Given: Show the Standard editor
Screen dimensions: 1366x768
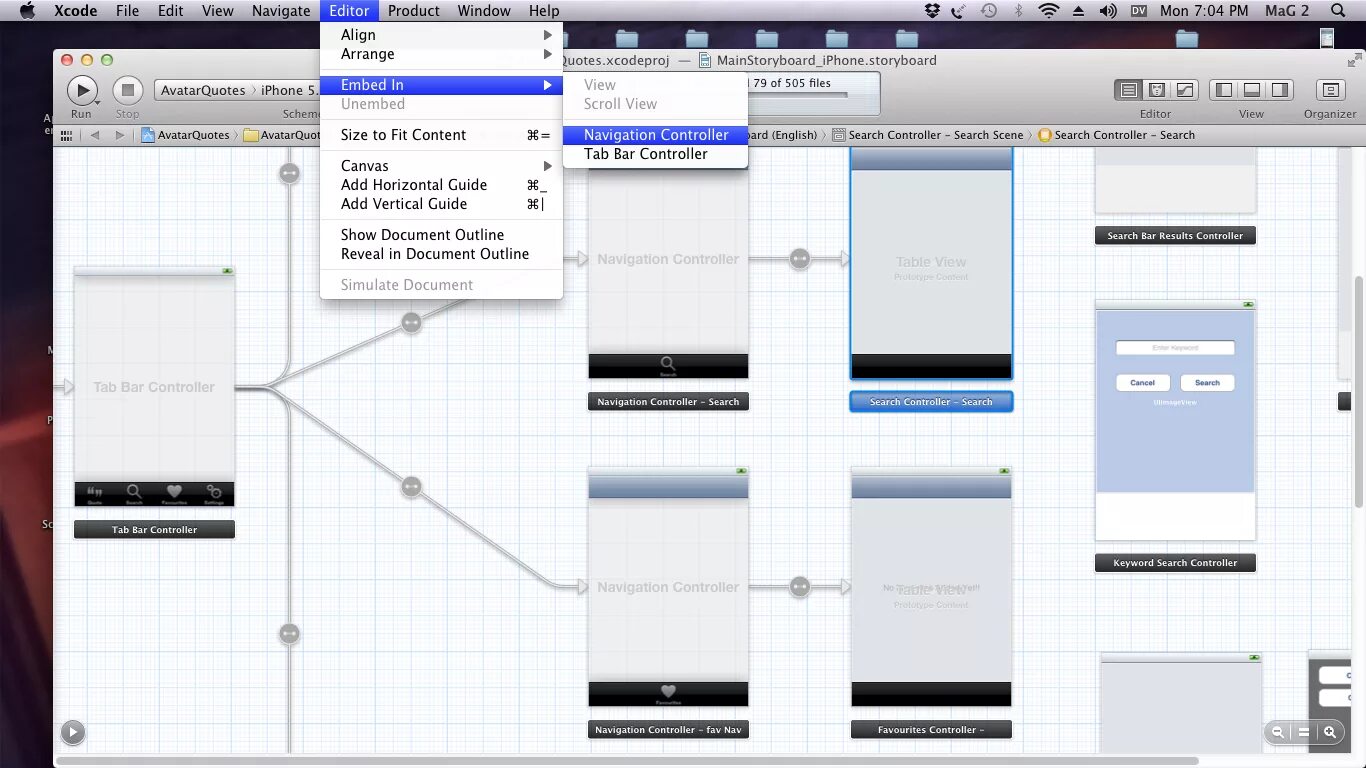Looking at the screenshot, I should pyautogui.click(x=1129, y=90).
